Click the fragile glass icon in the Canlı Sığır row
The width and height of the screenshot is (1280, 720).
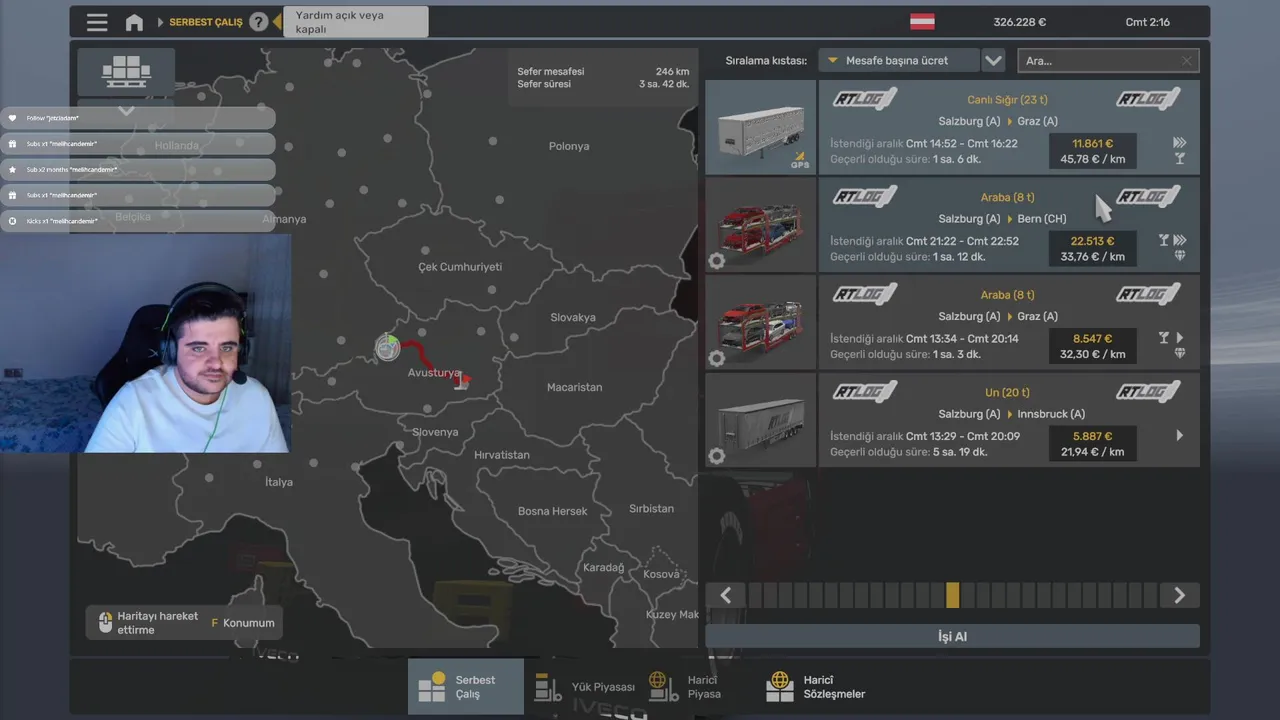point(1180,159)
